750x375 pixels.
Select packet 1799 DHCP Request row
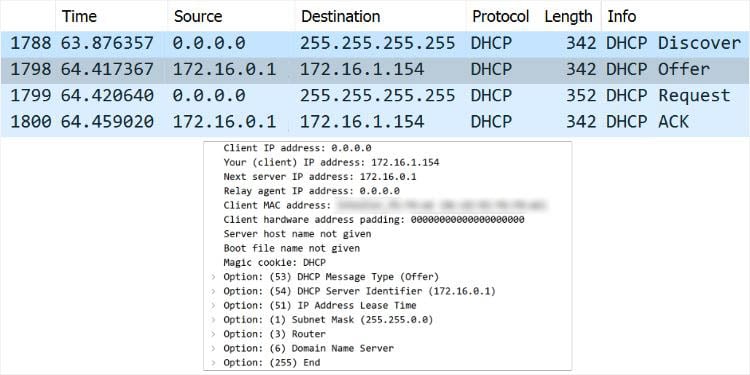[375, 96]
